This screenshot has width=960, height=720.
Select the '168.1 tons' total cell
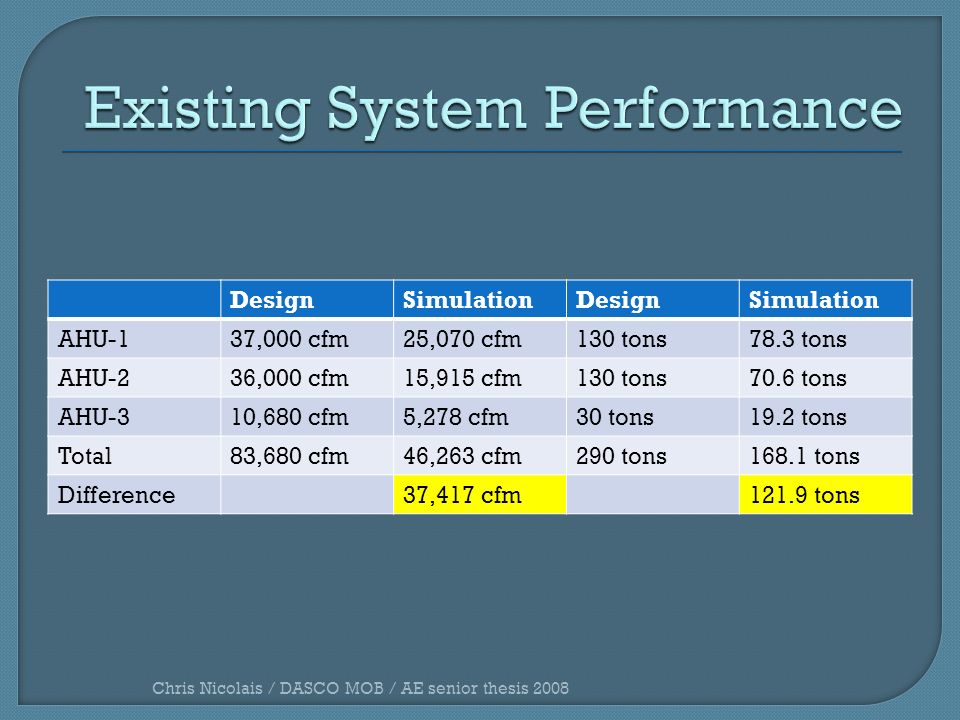(x=825, y=456)
